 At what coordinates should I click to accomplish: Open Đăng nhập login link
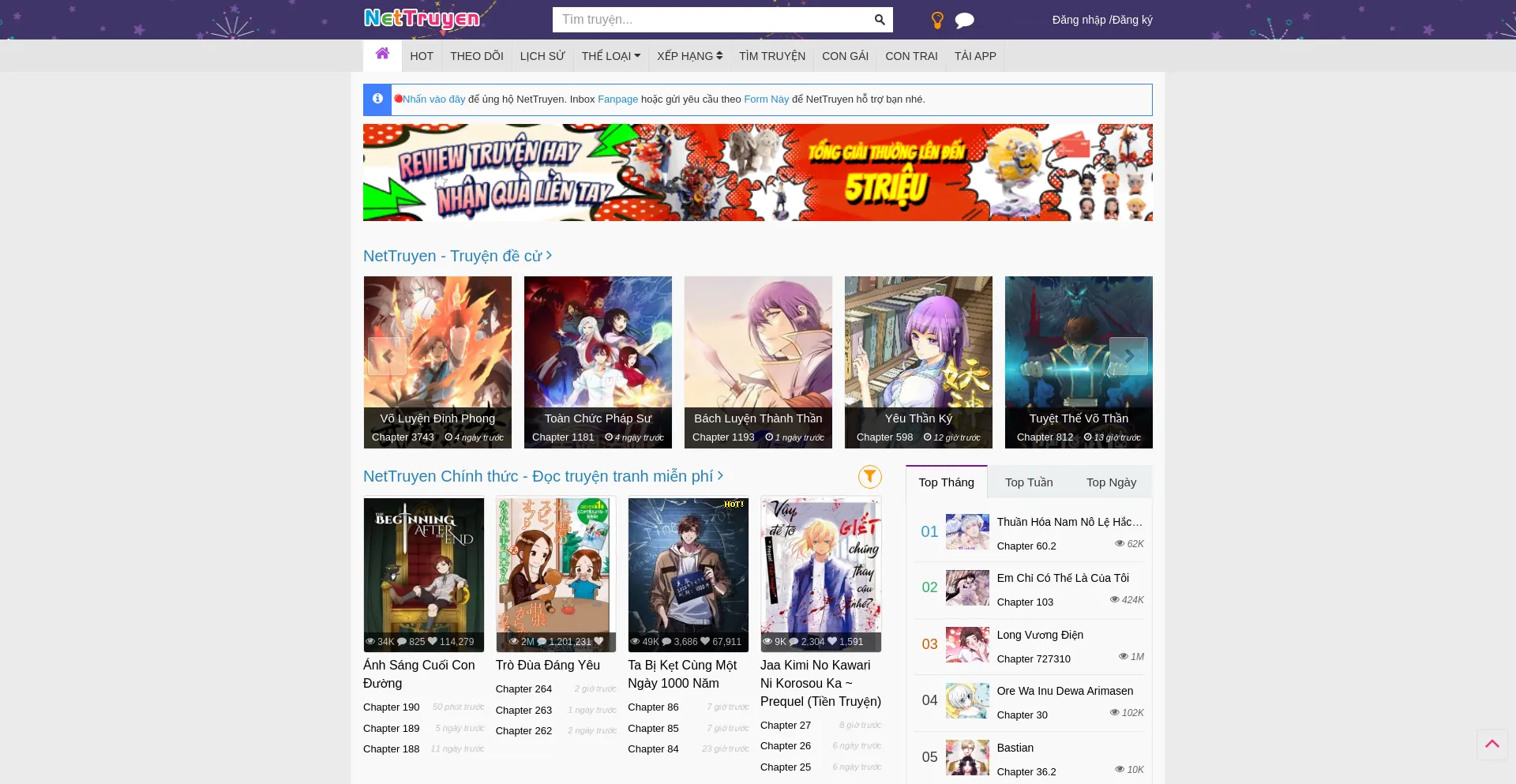(1079, 20)
